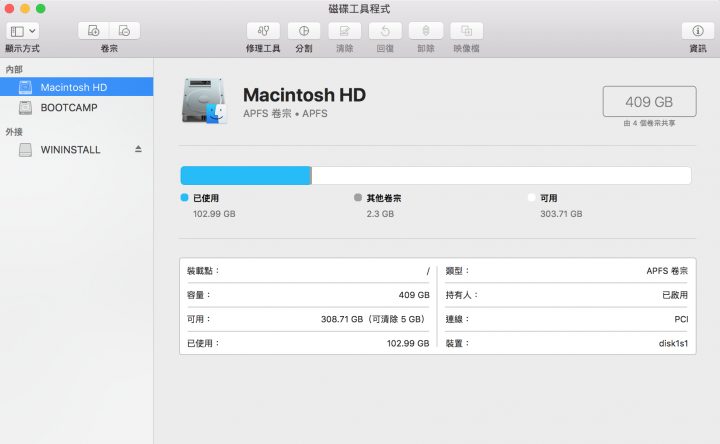Click the disk1s1 device value
The image size is (720, 444).
coord(674,343)
